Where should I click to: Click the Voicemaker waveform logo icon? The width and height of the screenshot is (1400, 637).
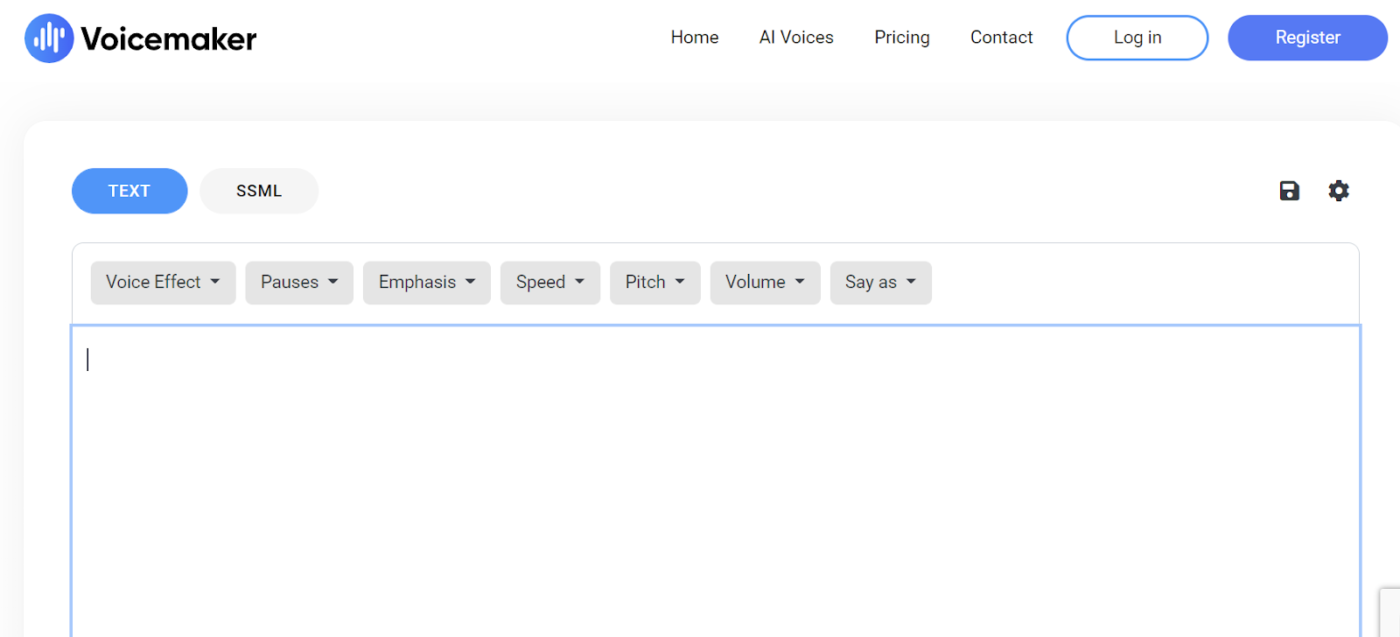[x=49, y=38]
